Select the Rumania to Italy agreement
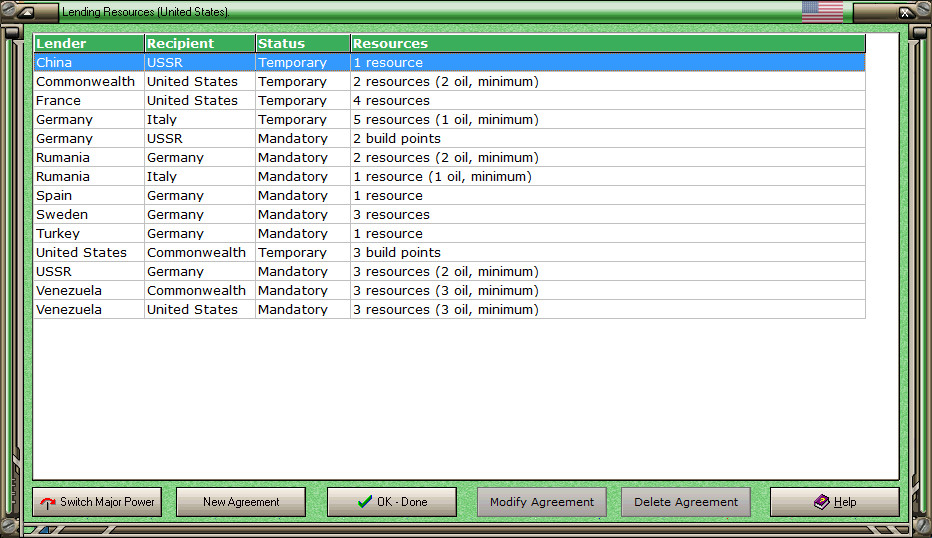Screen dimensions: 932x538 (x=449, y=177)
